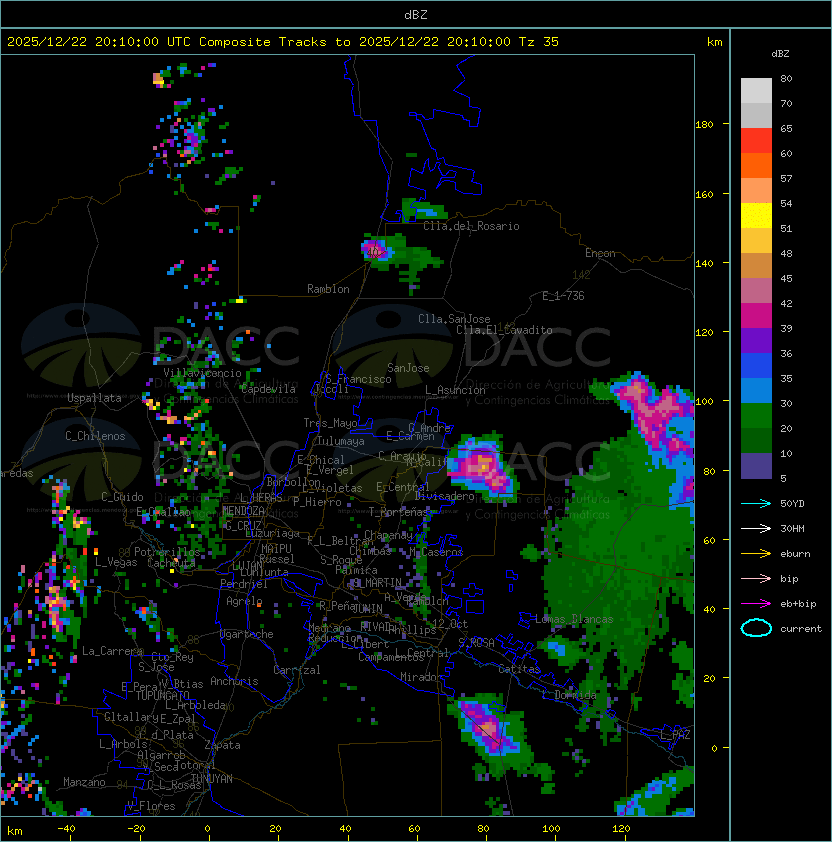
Task: Click the 'Tulumaya' map label
Action: pyautogui.click(x=341, y=441)
